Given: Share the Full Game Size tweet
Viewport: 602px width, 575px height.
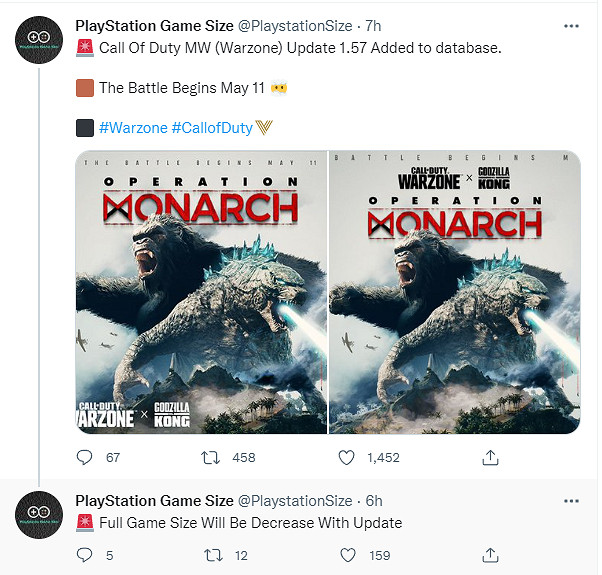Looking at the screenshot, I should (x=490, y=554).
